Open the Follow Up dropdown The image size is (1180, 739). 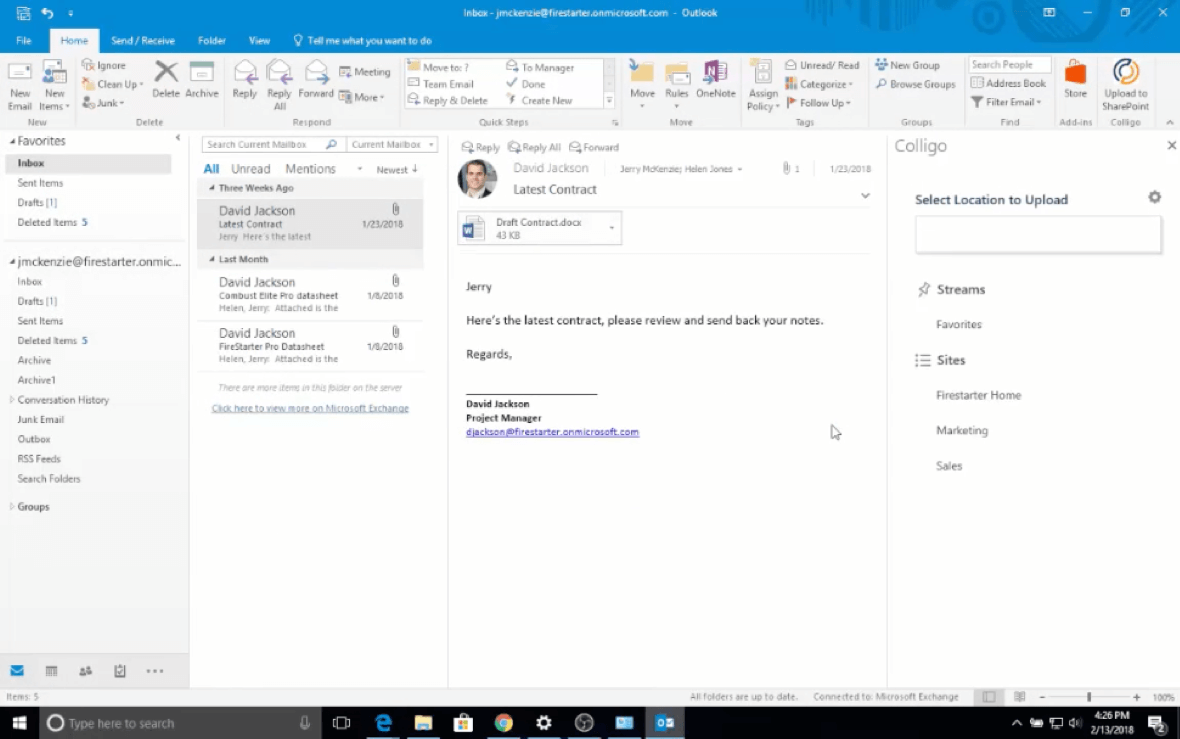(818, 103)
